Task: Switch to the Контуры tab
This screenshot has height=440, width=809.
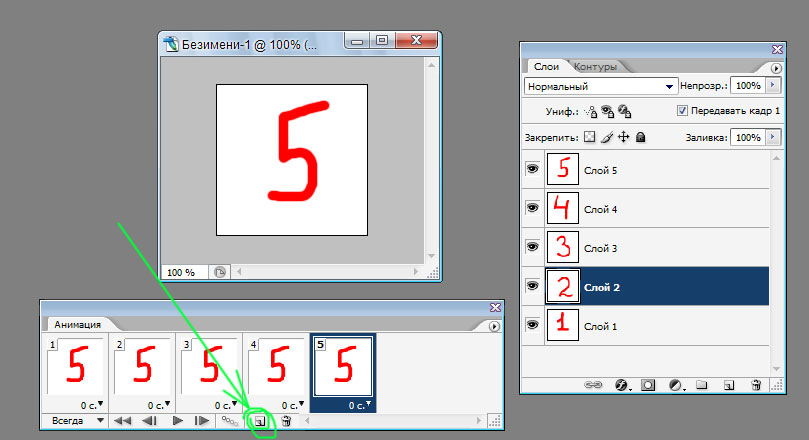Action: (595, 67)
